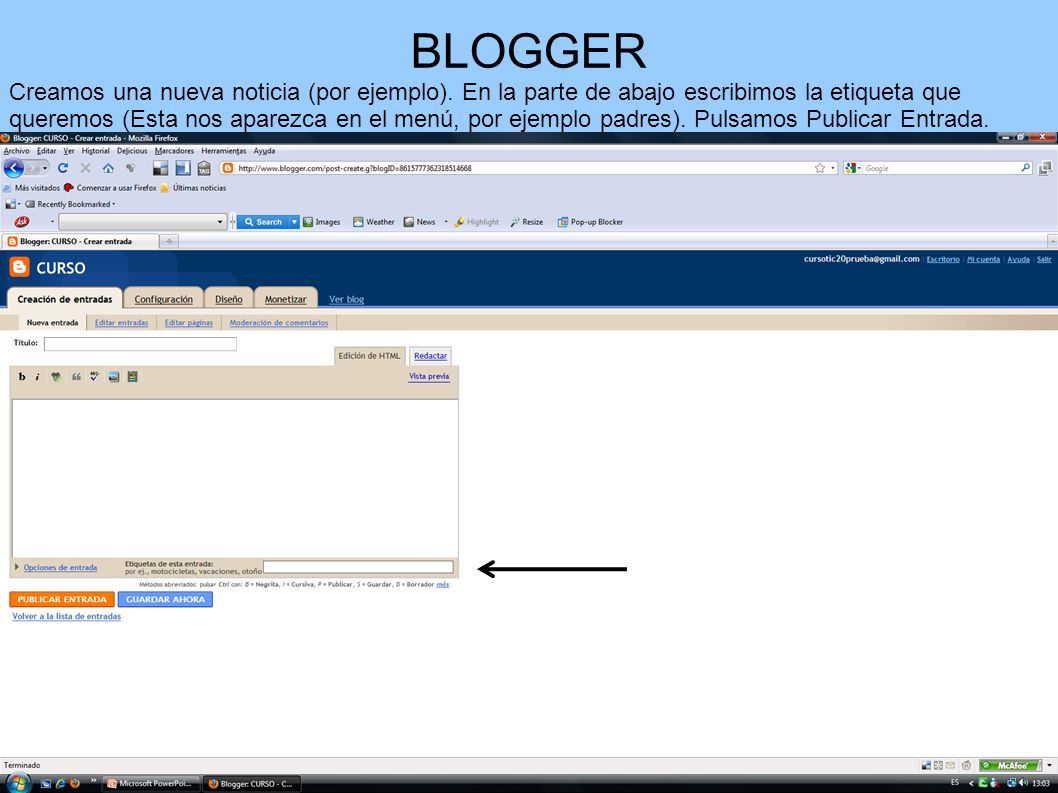This screenshot has height=793, width=1058.
Task: Click the Windows Start orb
Action: [18, 783]
